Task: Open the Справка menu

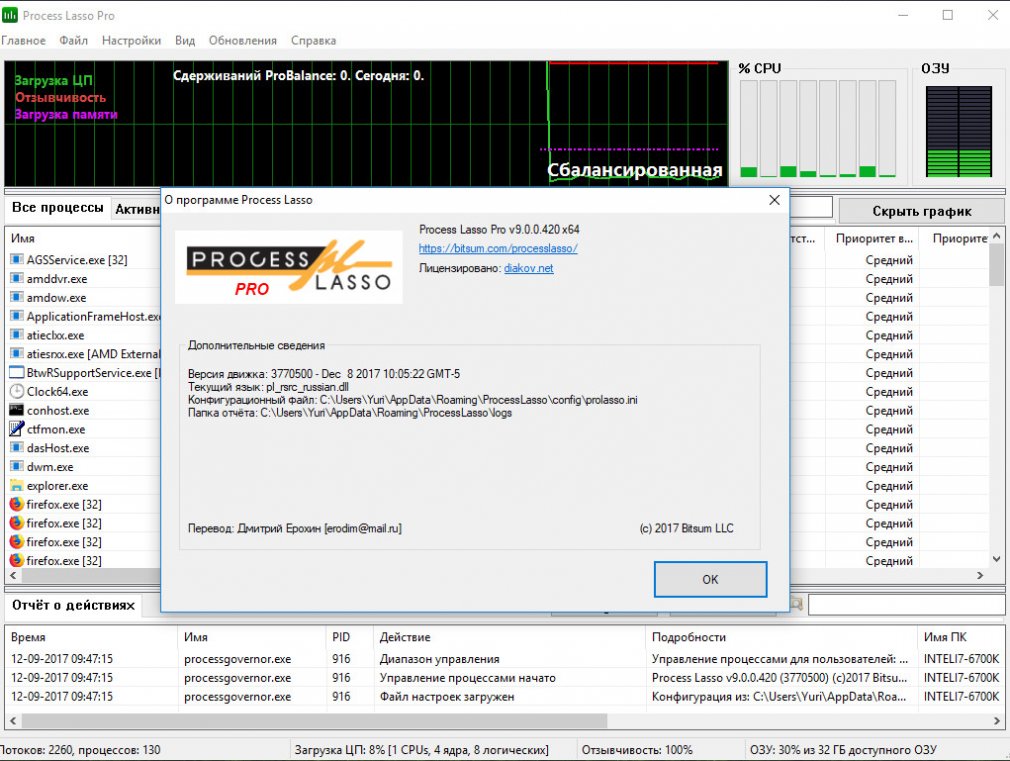Action: coord(313,41)
